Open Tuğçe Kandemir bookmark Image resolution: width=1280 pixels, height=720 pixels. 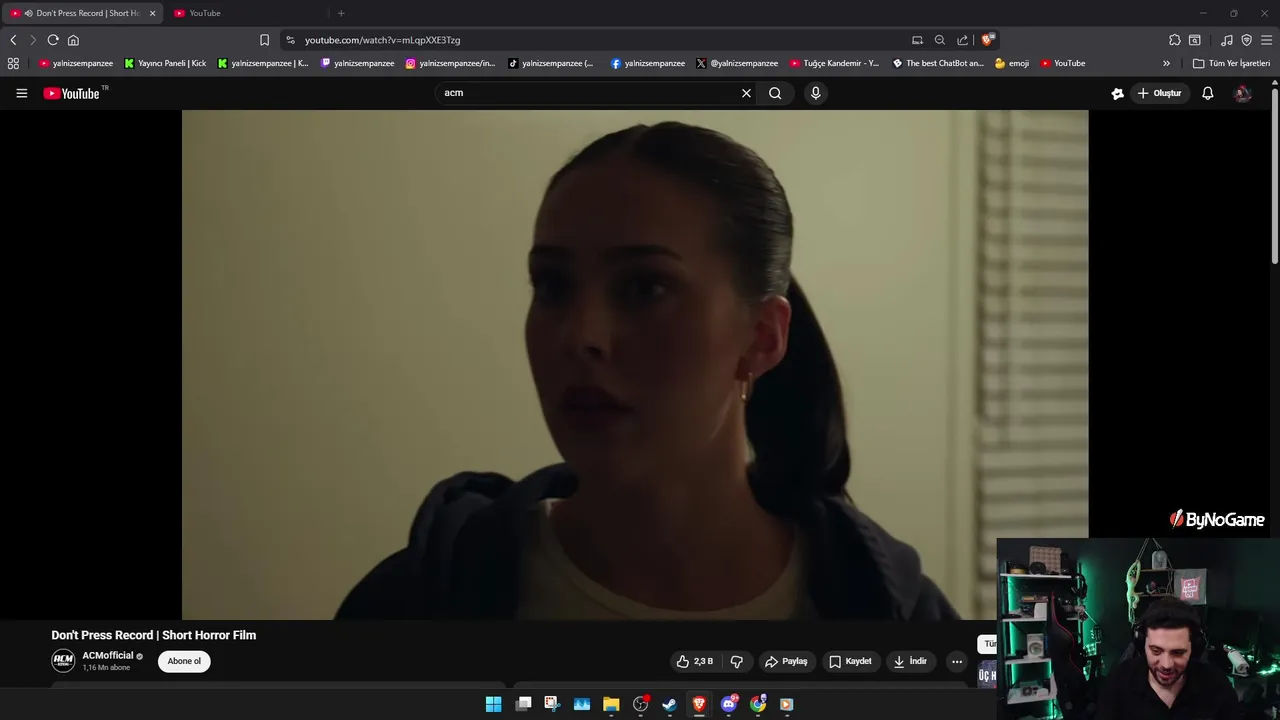834,63
